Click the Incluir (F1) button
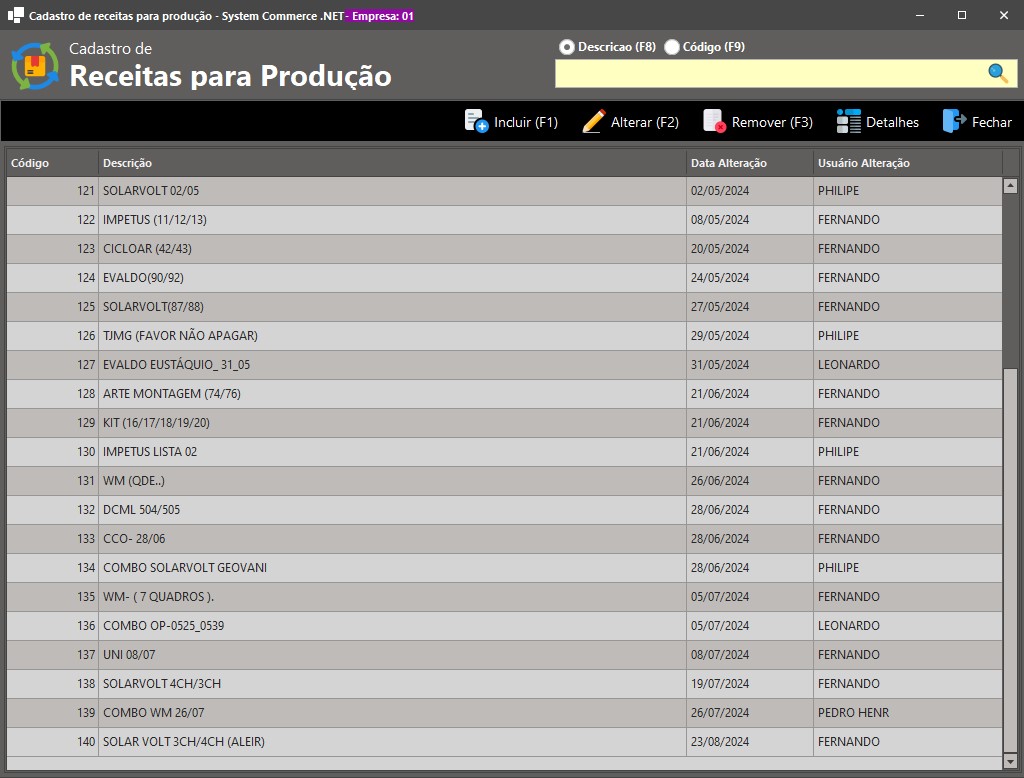The image size is (1024, 778). 510,120
